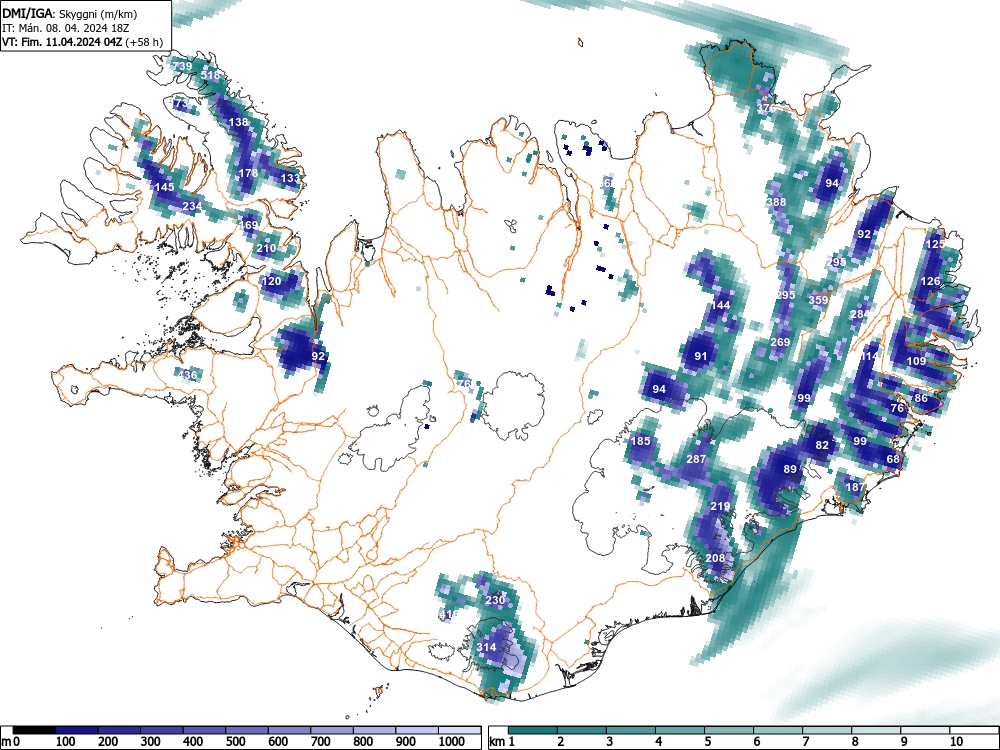Click the visibility value 185 on the map

point(640,441)
